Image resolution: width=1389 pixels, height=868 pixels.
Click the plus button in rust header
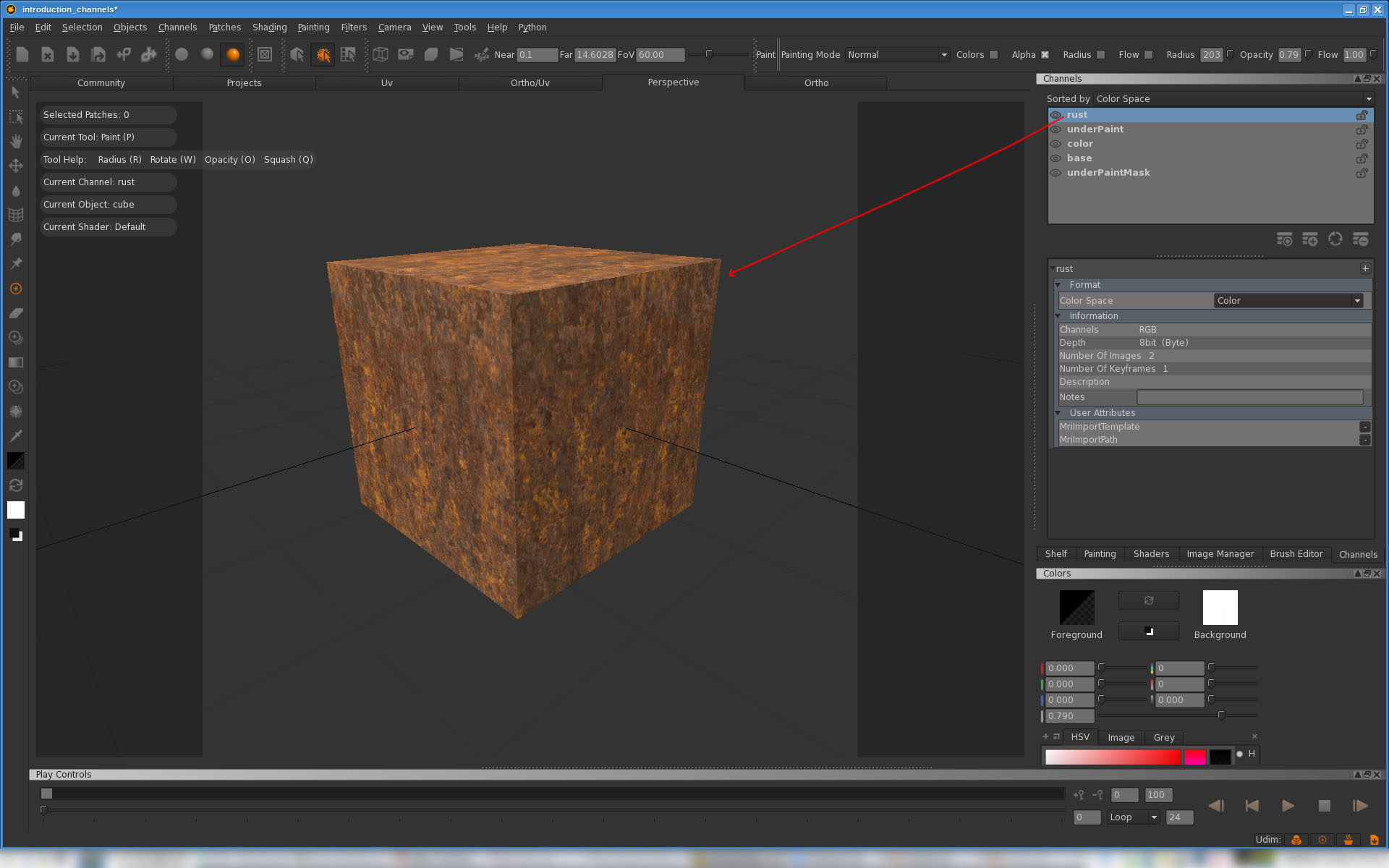(x=1365, y=268)
